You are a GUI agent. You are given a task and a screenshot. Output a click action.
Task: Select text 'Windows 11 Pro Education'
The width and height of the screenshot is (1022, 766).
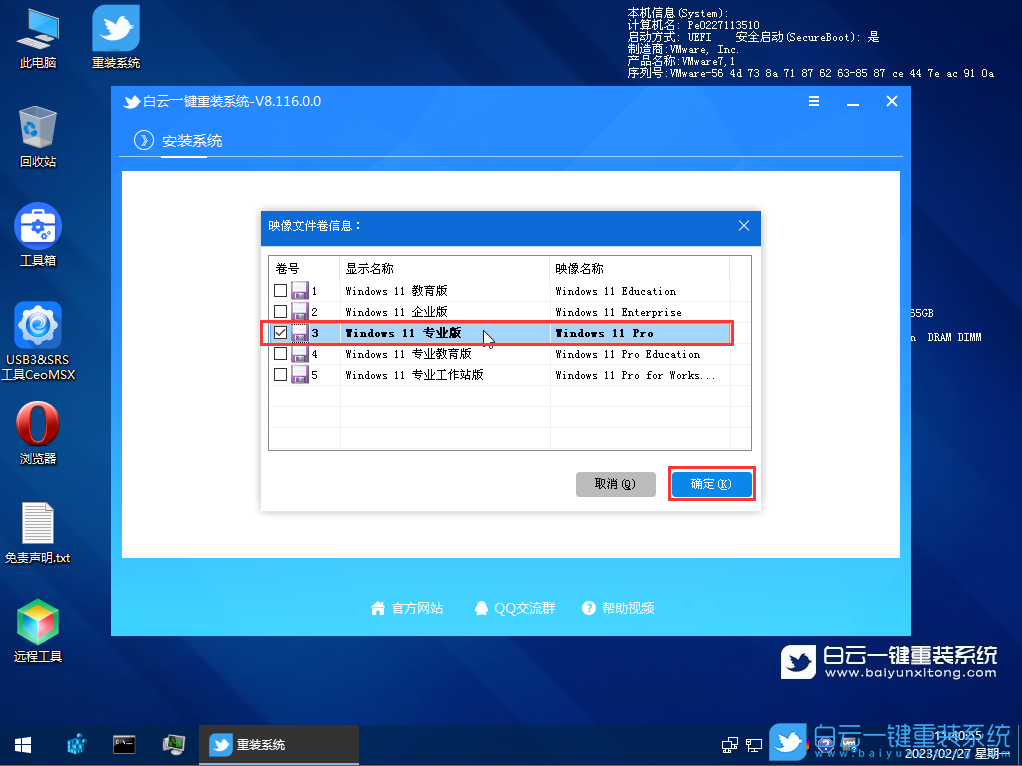pos(627,354)
